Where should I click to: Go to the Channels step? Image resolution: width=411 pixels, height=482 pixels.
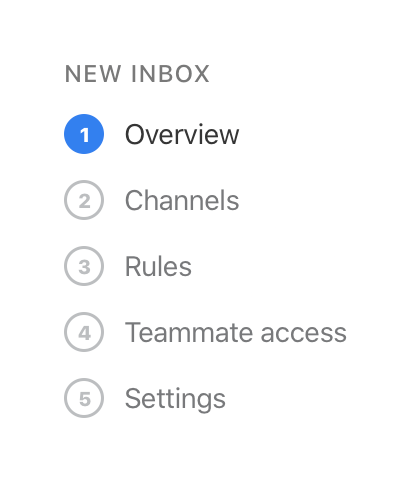(182, 200)
